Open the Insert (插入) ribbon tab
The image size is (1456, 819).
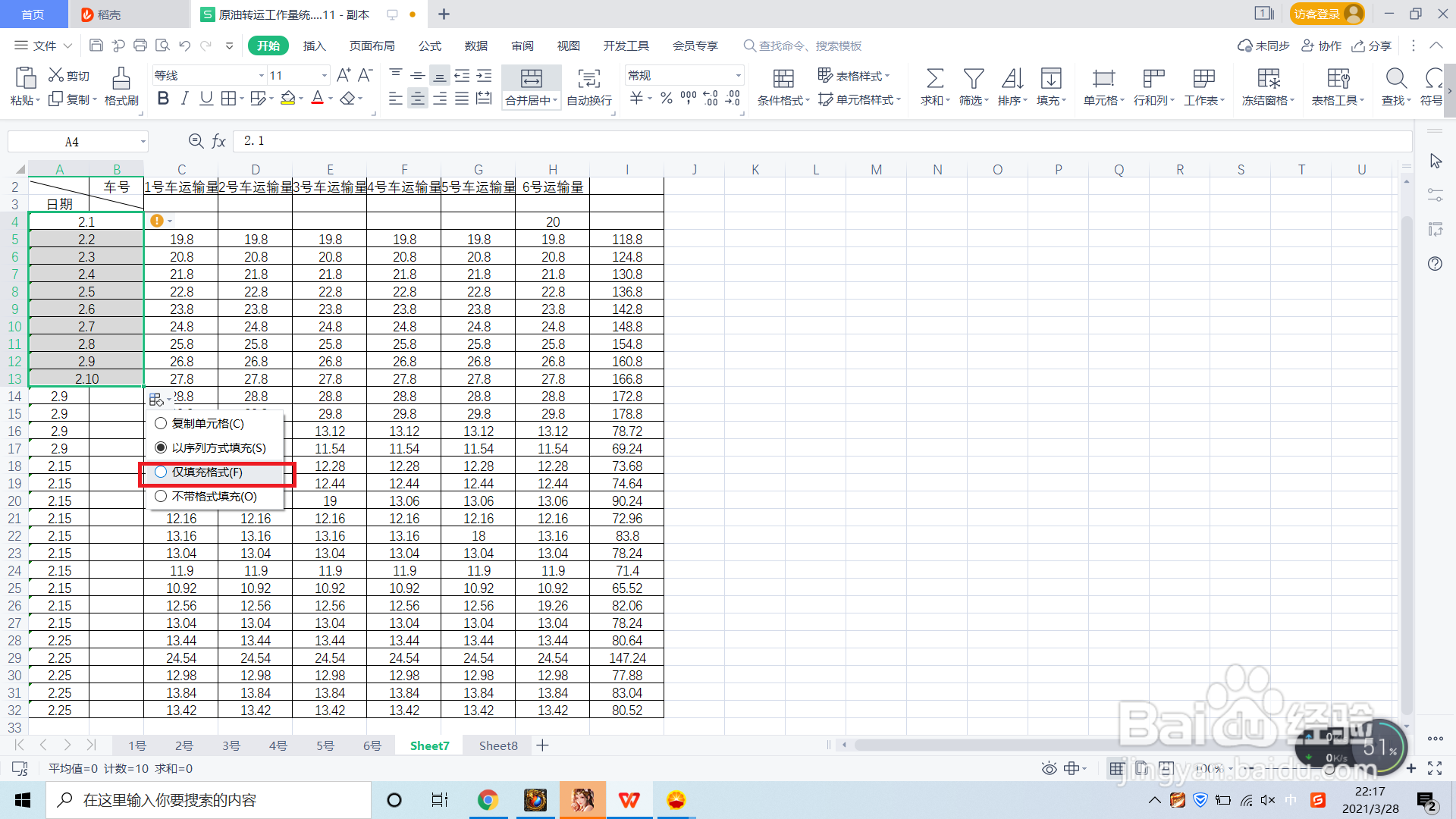click(314, 46)
